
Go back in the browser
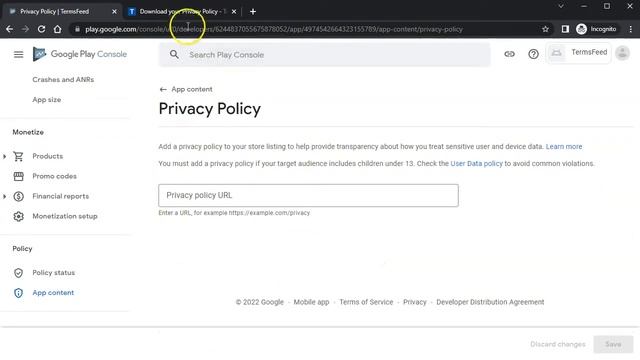(x=9, y=29)
